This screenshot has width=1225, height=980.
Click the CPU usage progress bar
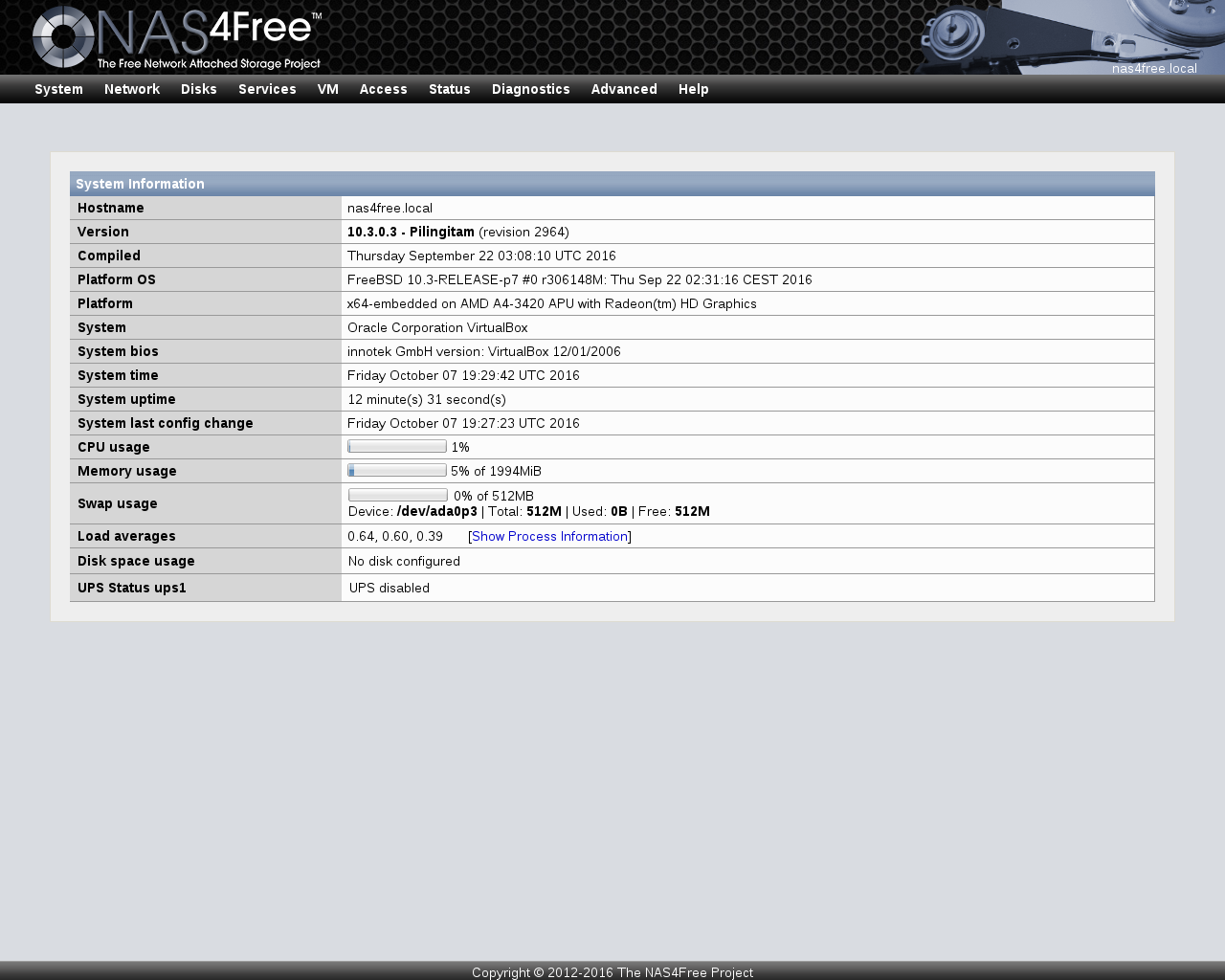[x=397, y=446]
